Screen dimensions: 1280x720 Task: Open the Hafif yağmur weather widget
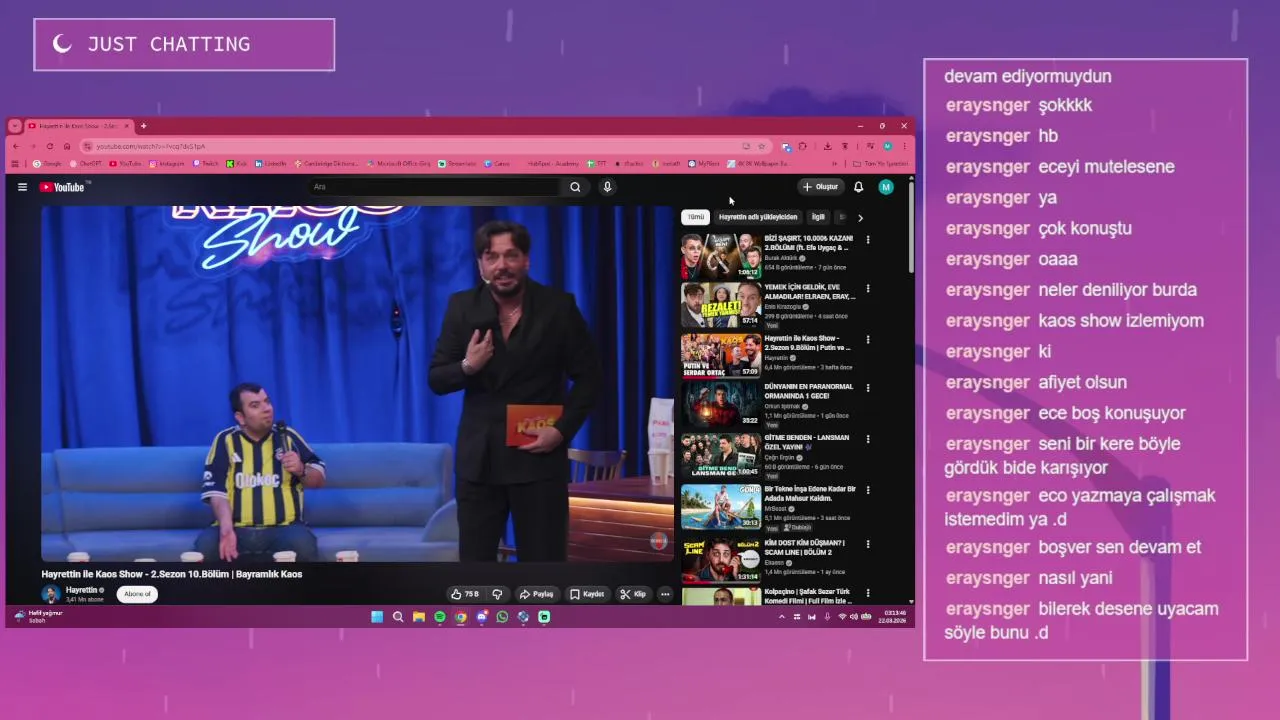pos(38,616)
